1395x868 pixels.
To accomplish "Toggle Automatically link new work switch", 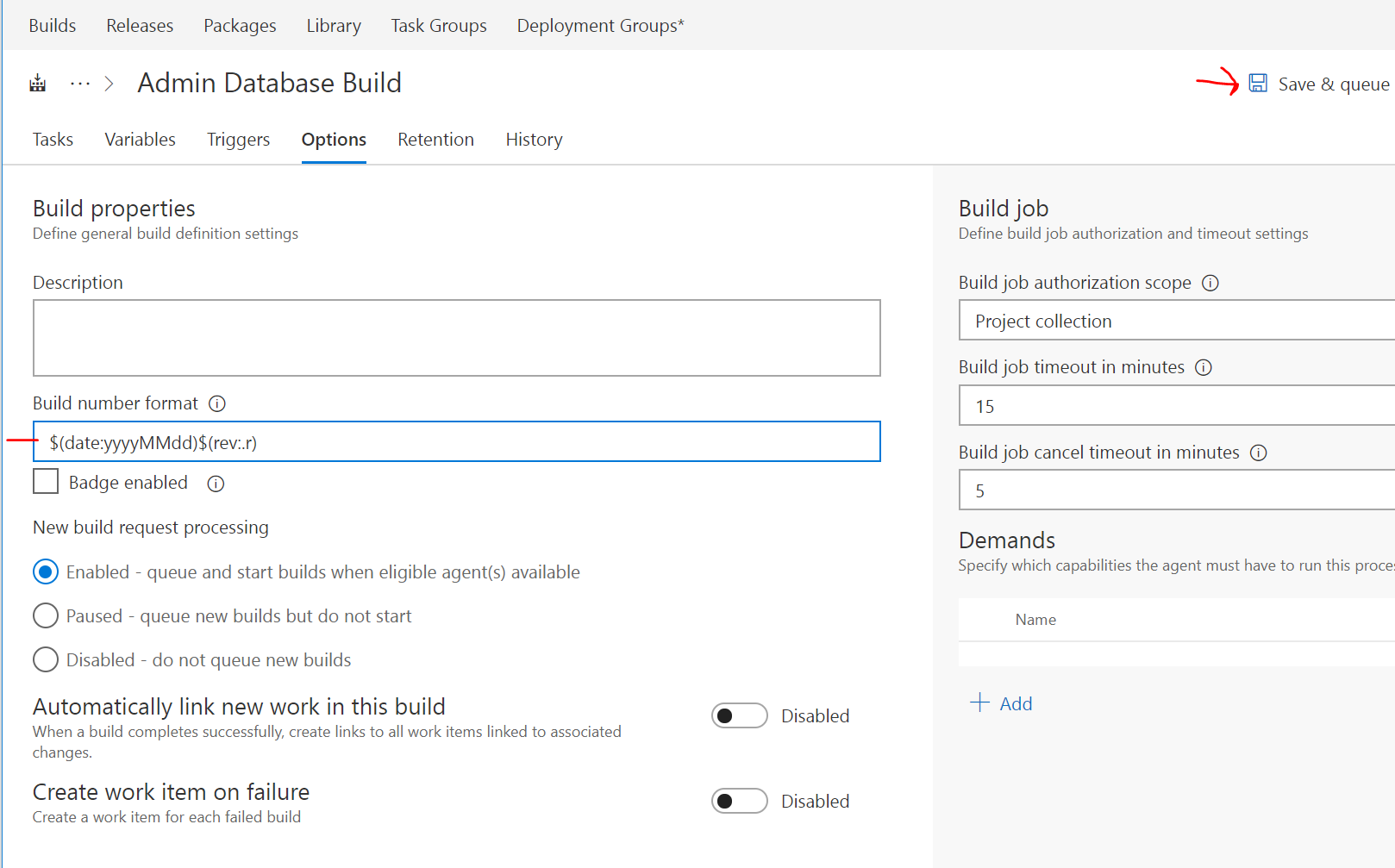I will point(739,715).
